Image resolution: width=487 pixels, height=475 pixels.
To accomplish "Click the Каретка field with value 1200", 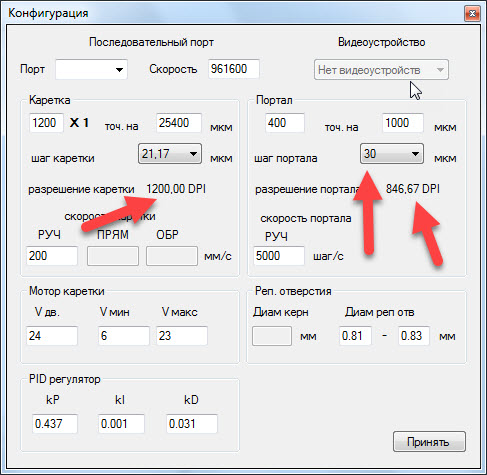I will (x=46, y=123).
